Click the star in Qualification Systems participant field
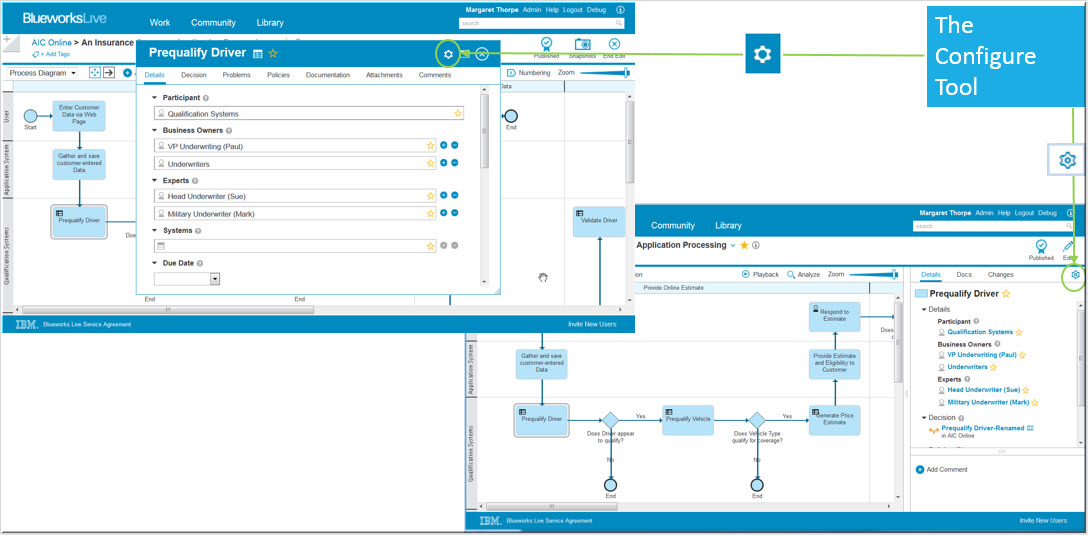 (x=458, y=113)
